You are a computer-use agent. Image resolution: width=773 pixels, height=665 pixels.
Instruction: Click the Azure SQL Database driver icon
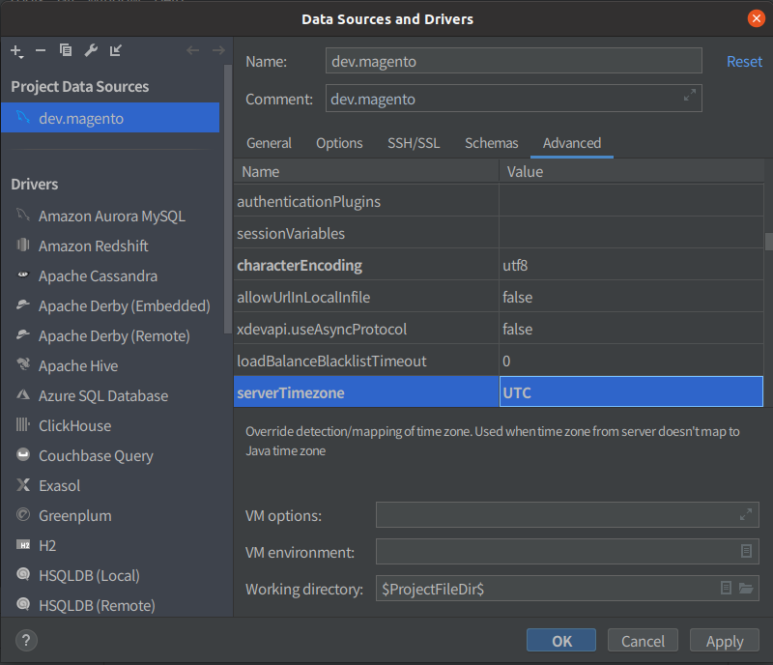click(x=23, y=394)
